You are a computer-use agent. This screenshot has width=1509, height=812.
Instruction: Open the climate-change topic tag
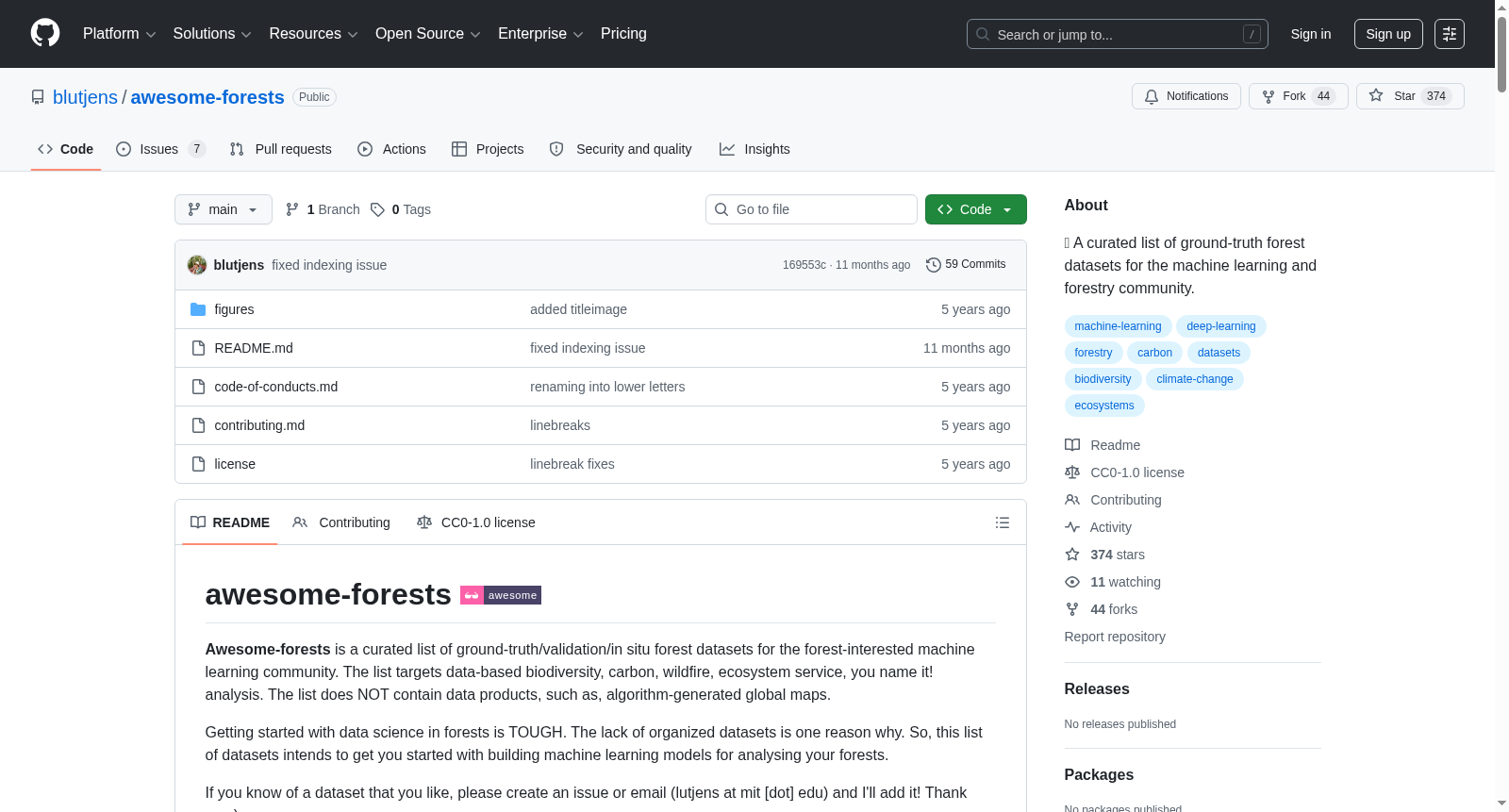(1195, 379)
